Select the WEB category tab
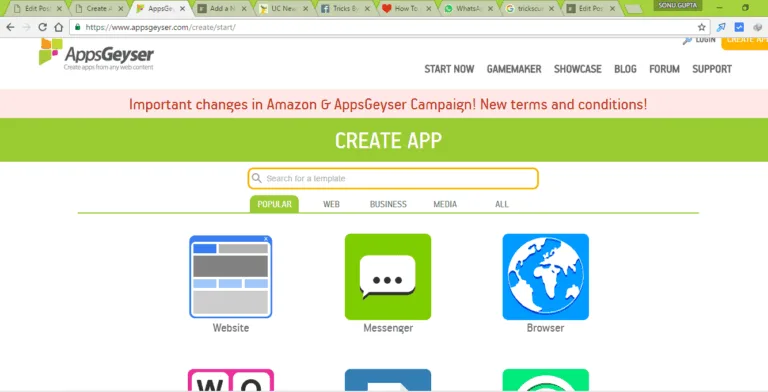The height and width of the screenshot is (392, 768). coord(331,204)
